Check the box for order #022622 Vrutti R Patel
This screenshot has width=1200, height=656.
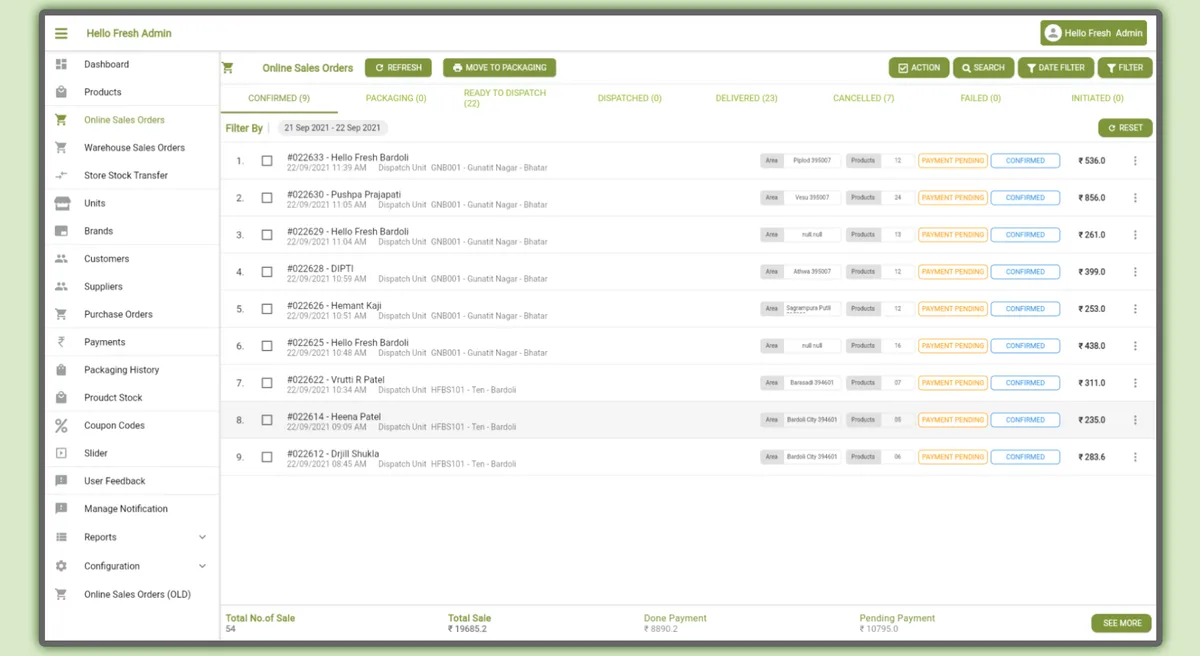pyautogui.click(x=267, y=383)
